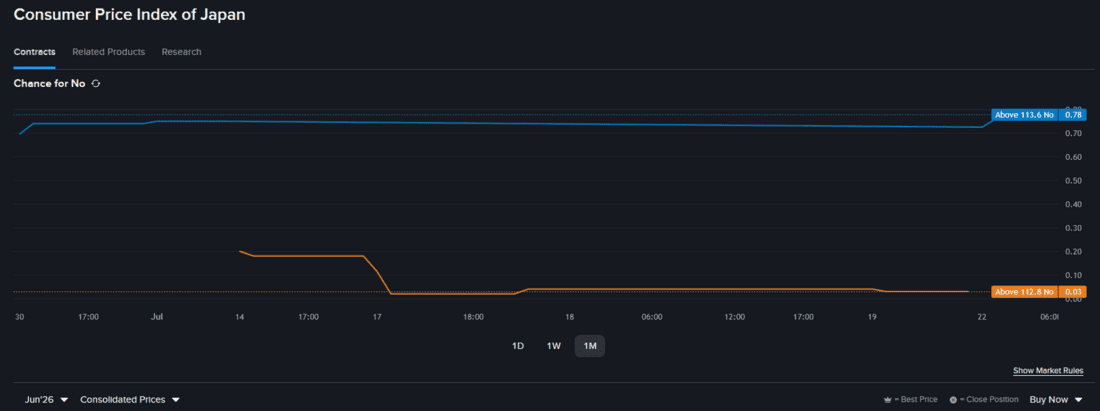
Task: Open the Buy Now dropdown
Action: tap(1056, 399)
